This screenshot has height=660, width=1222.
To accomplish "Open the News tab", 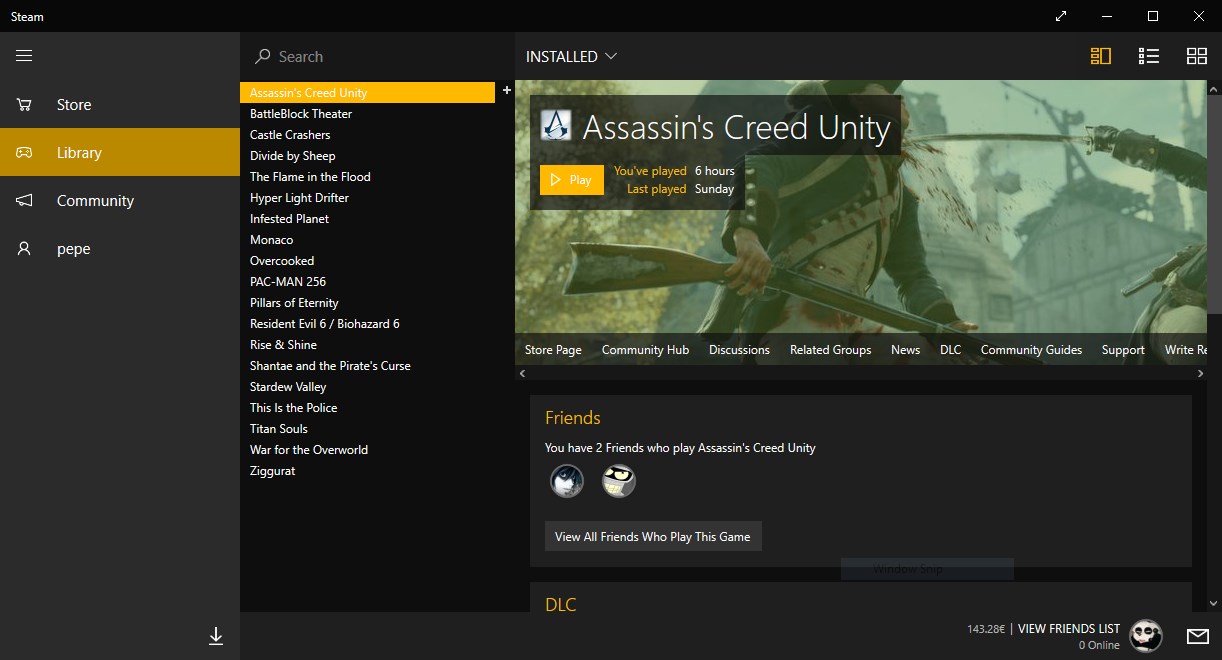I will [x=905, y=350].
